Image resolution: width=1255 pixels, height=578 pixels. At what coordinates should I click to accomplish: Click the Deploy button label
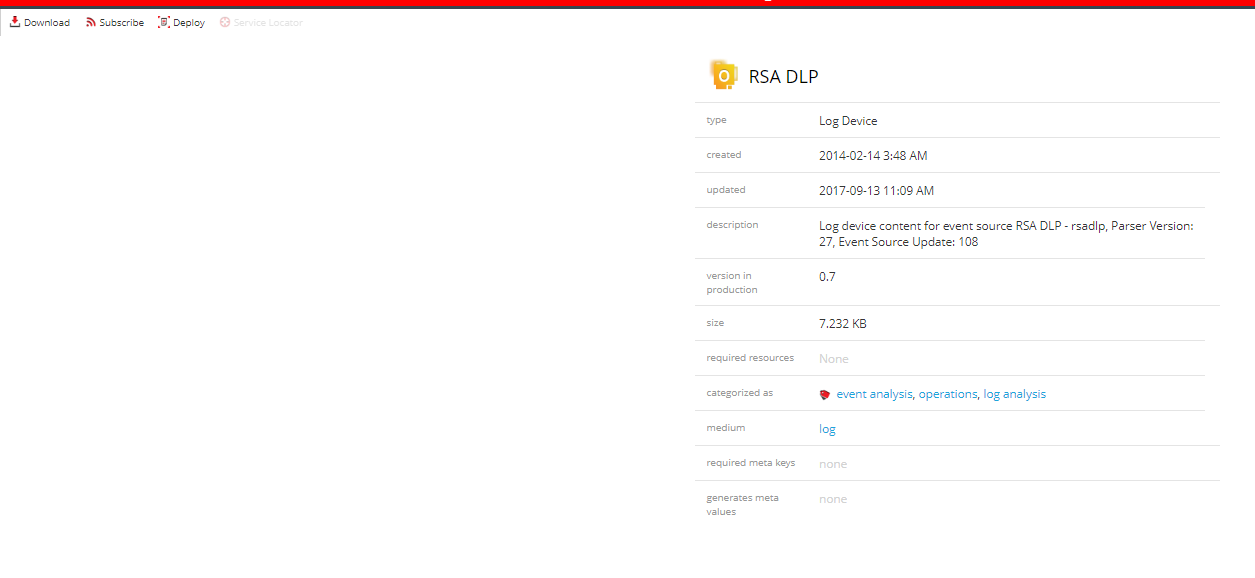[x=189, y=23]
